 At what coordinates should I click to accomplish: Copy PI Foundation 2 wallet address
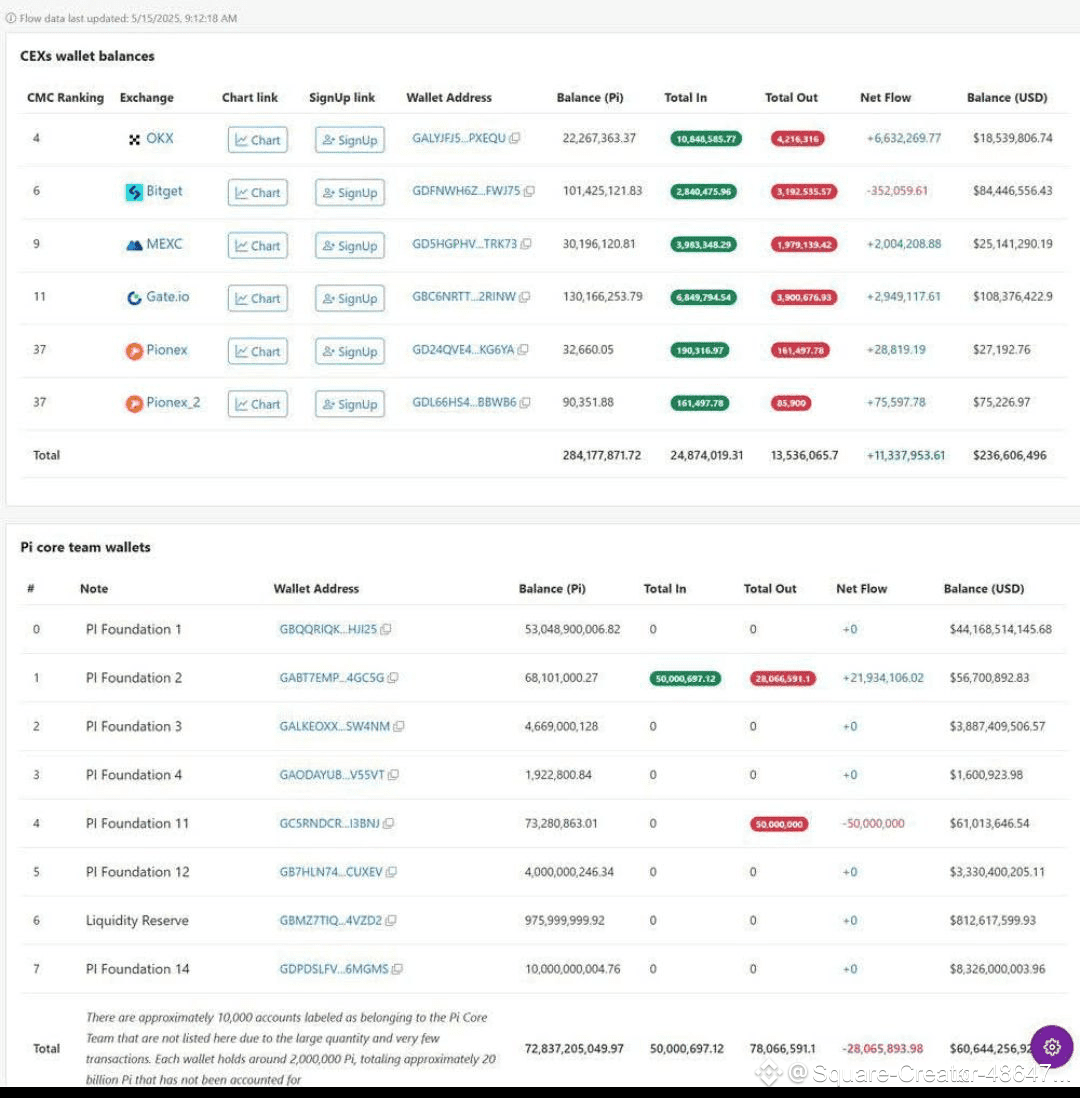click(393, 677)
